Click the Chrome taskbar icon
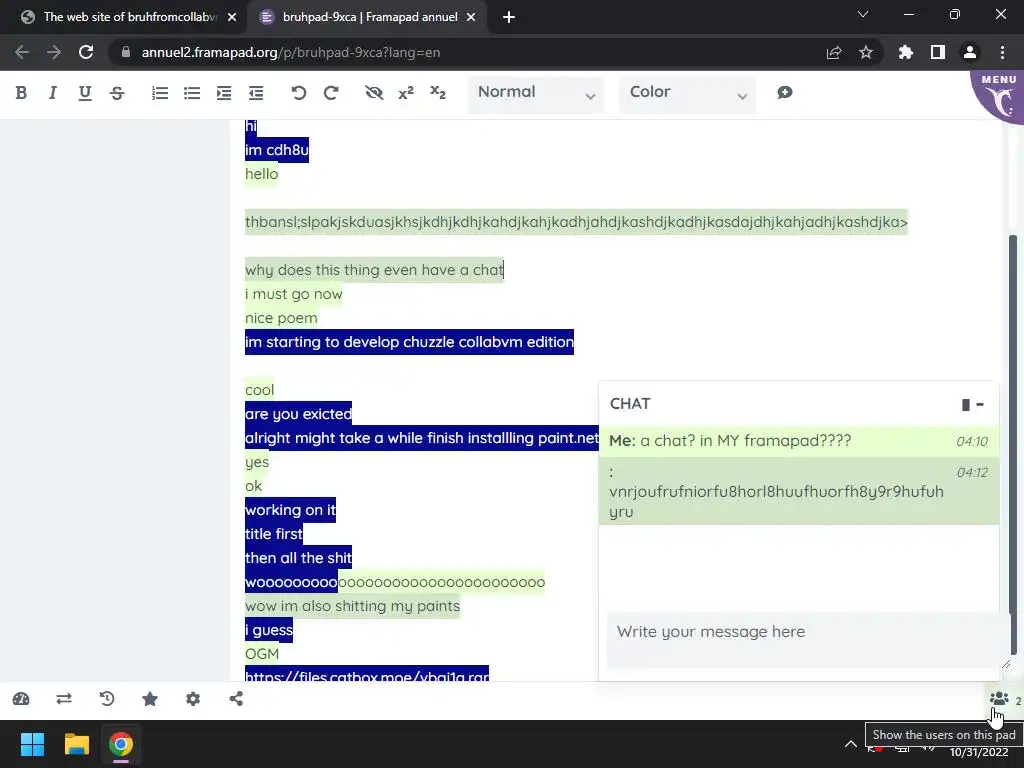The image size is (1024, 768). (121, 744)
